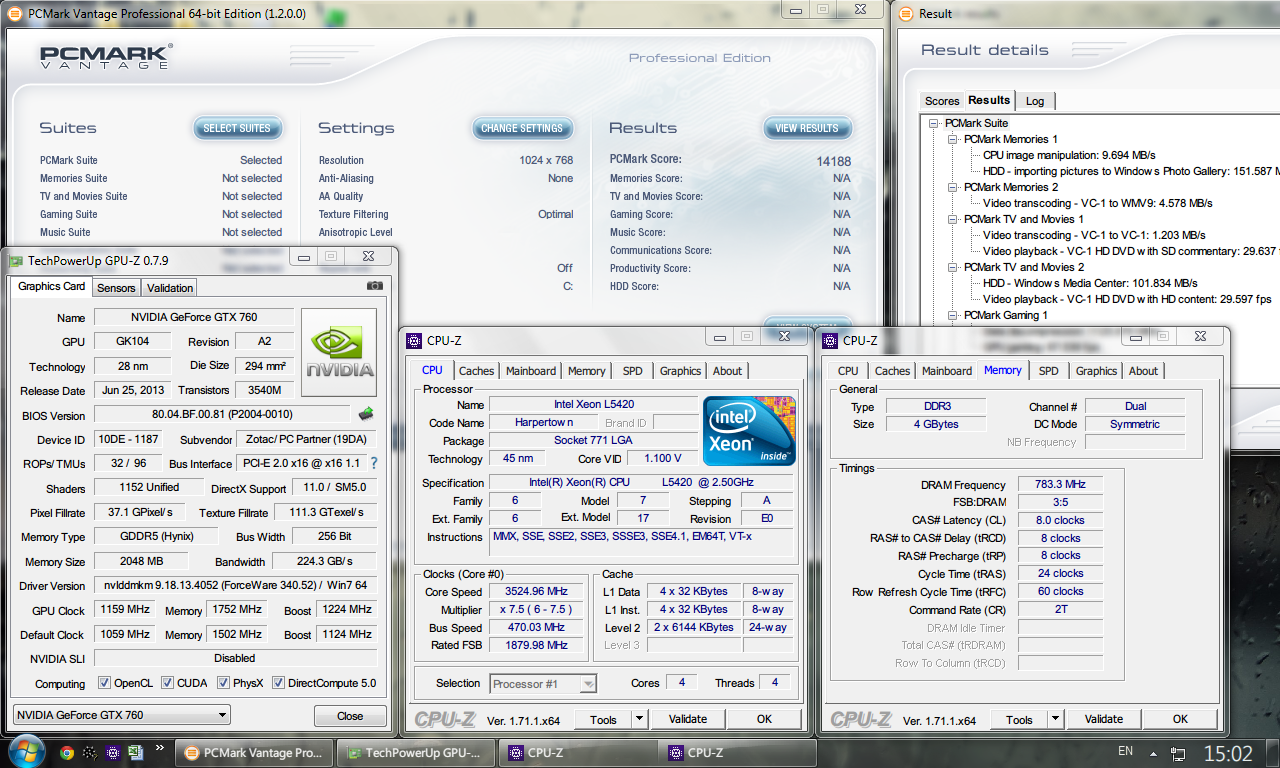
Task: Click the GPU Name field in GPU-Z
Action: pyautogui.click(x=195, y=317)
